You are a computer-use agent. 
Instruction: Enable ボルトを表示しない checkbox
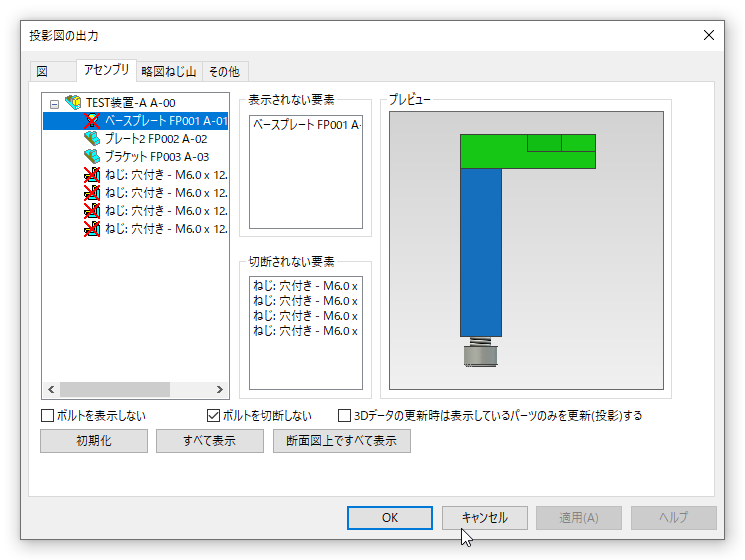tap(48, 416)
